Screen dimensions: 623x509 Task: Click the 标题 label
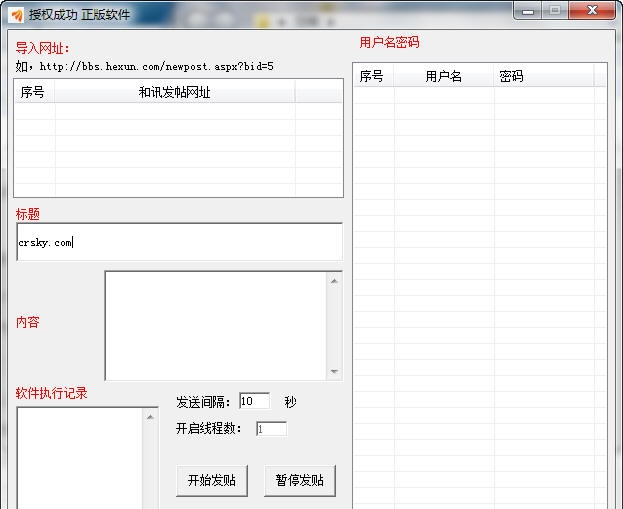28,214
